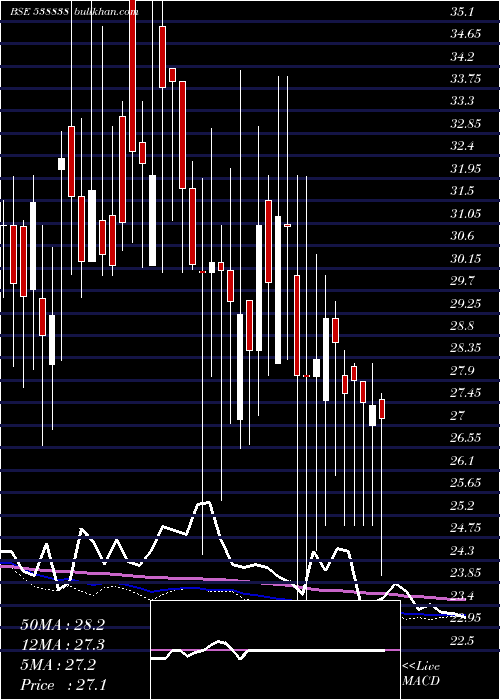This screenshot has height=700, width=500.
Task: Click the 29.7 axis value
Action: click(x=462, y=281)
